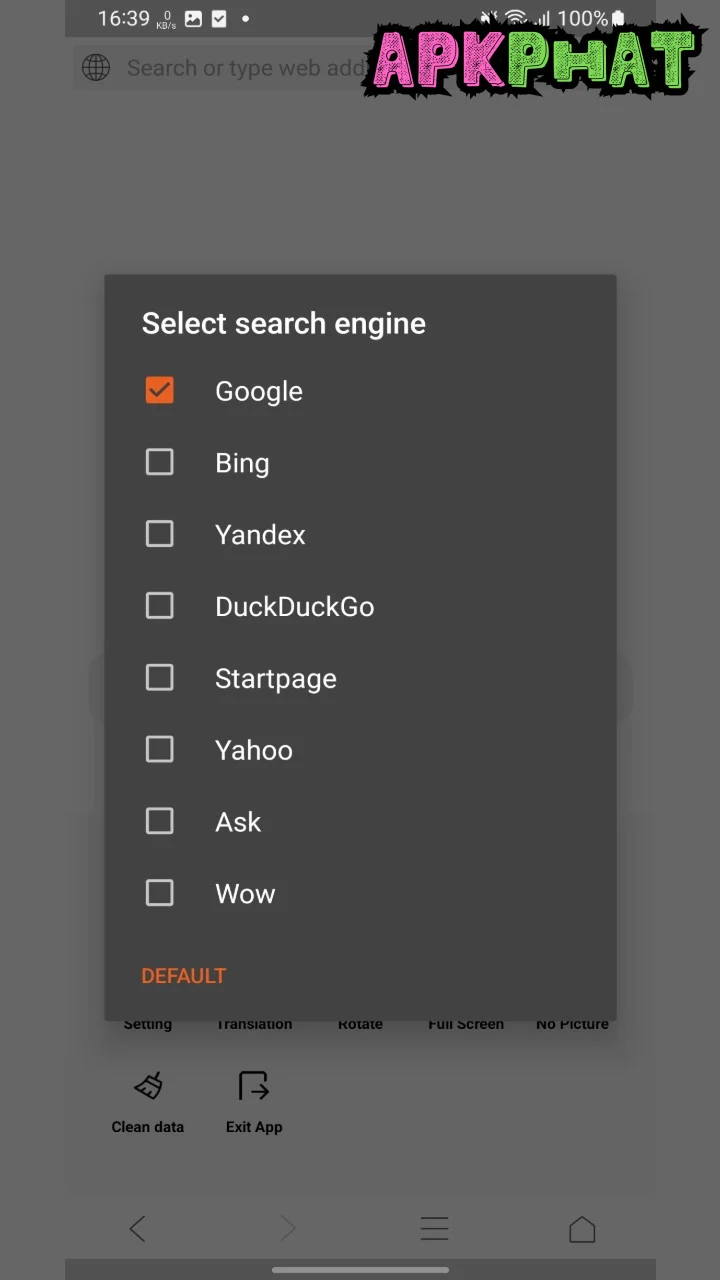Tap the home icon in bottom bar

tap(582, 1229)
